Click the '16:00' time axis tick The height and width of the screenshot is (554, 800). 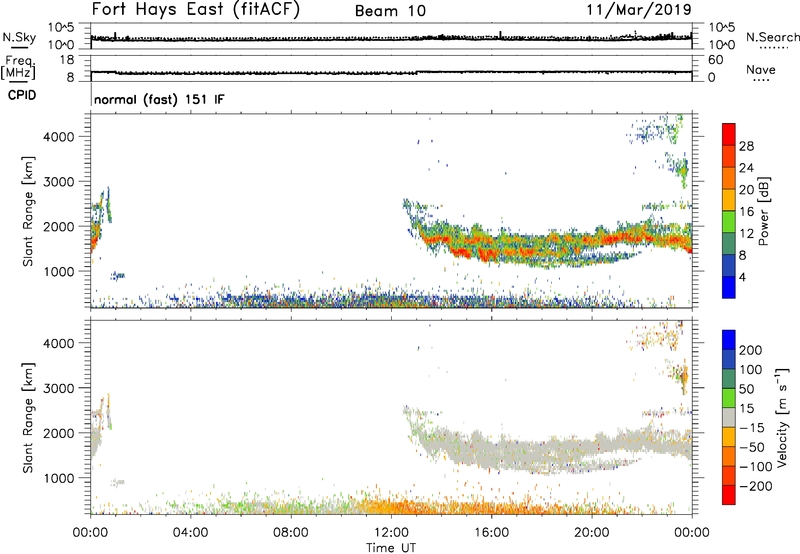[x=491, y=533]
